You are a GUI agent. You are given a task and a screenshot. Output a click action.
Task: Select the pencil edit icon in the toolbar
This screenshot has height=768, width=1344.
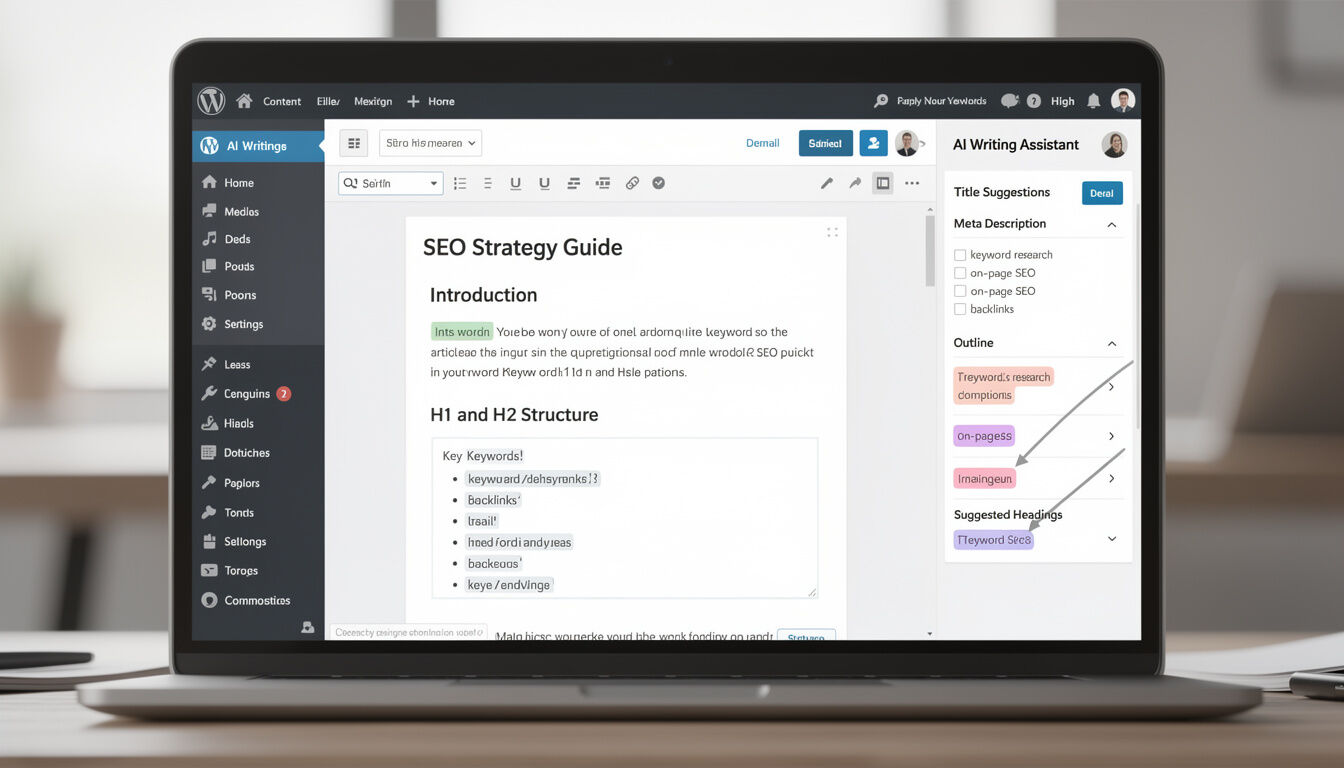(827, 183)
